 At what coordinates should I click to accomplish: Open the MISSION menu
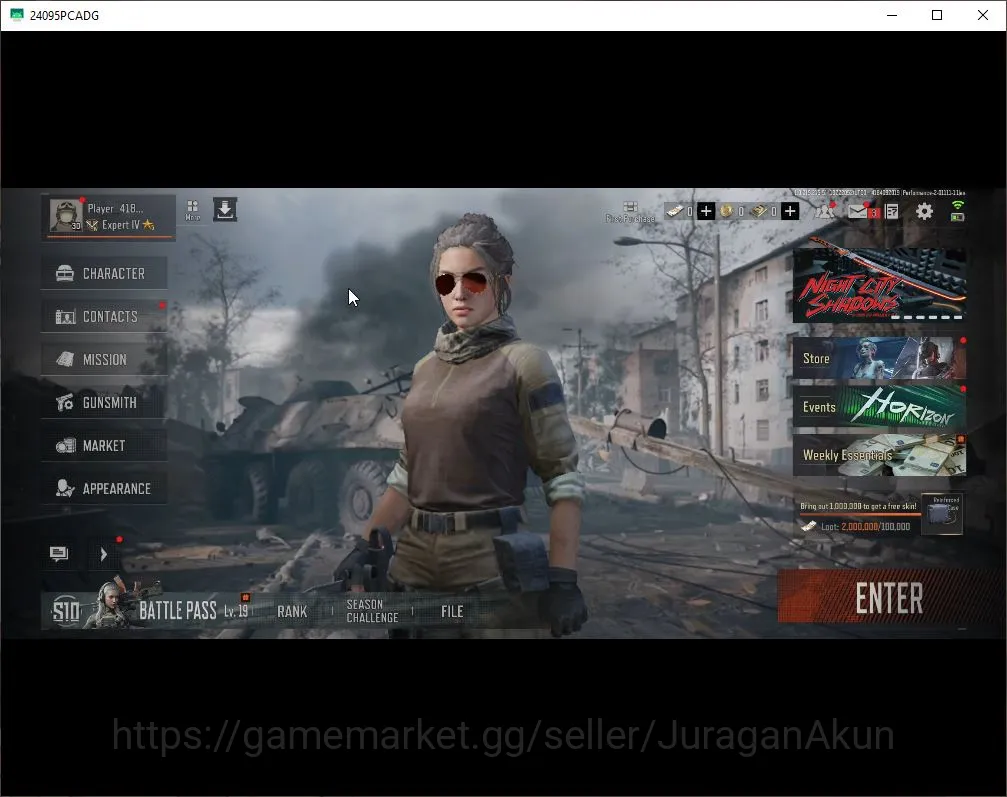click(105, 360)
